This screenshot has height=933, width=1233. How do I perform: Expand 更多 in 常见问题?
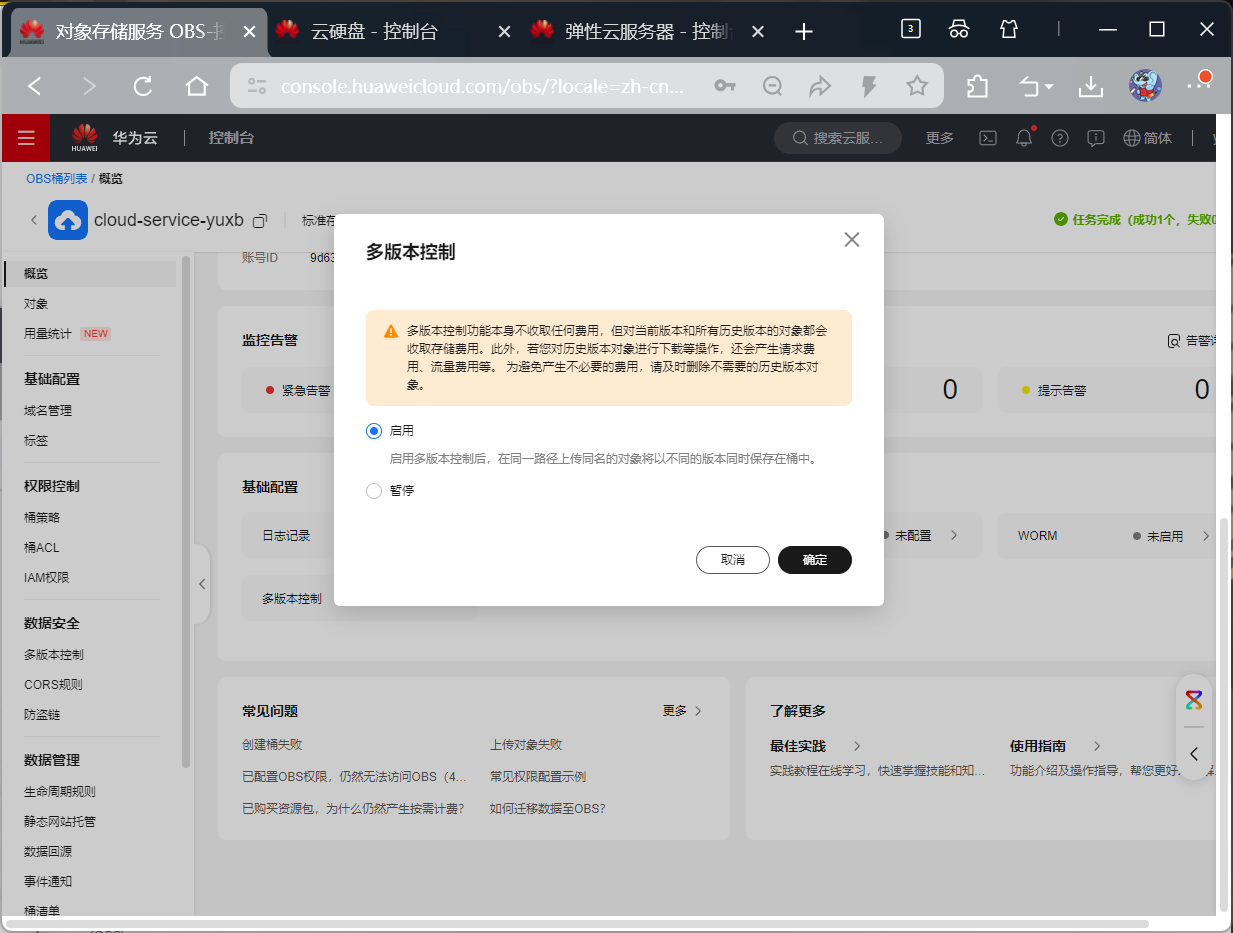coord(682,711)
